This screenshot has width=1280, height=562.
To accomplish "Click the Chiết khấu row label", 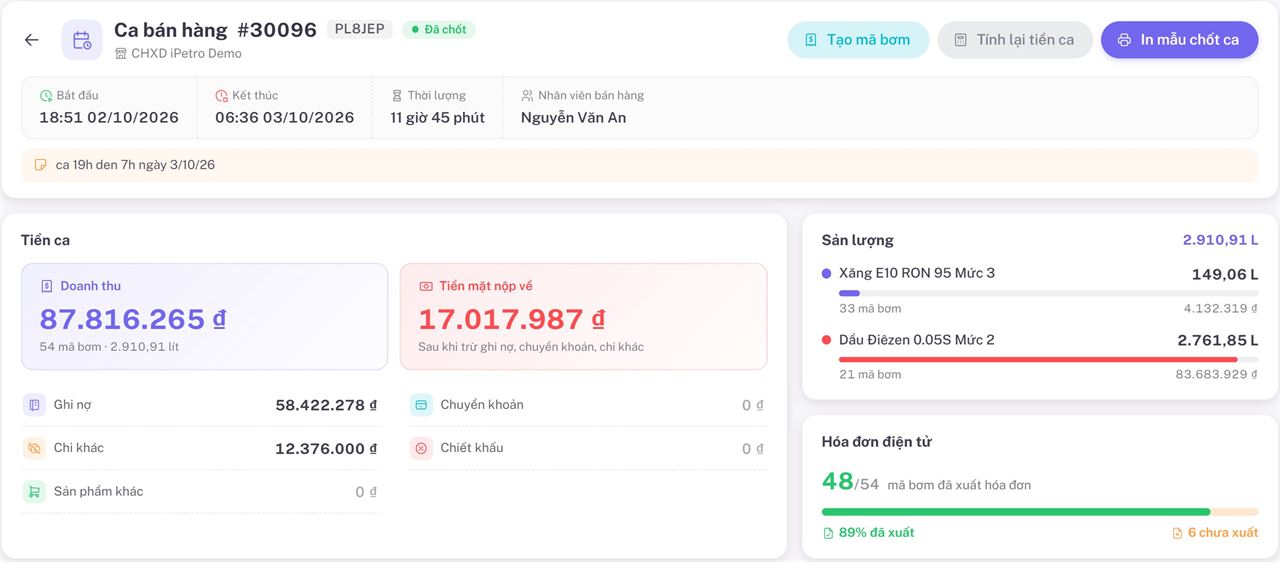I will click(x=472, y=448).
